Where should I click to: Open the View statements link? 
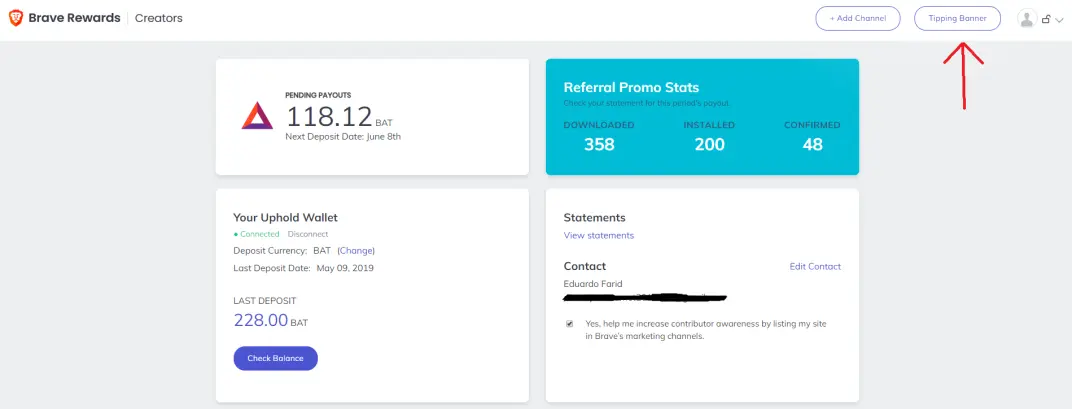tap(599, 235)
